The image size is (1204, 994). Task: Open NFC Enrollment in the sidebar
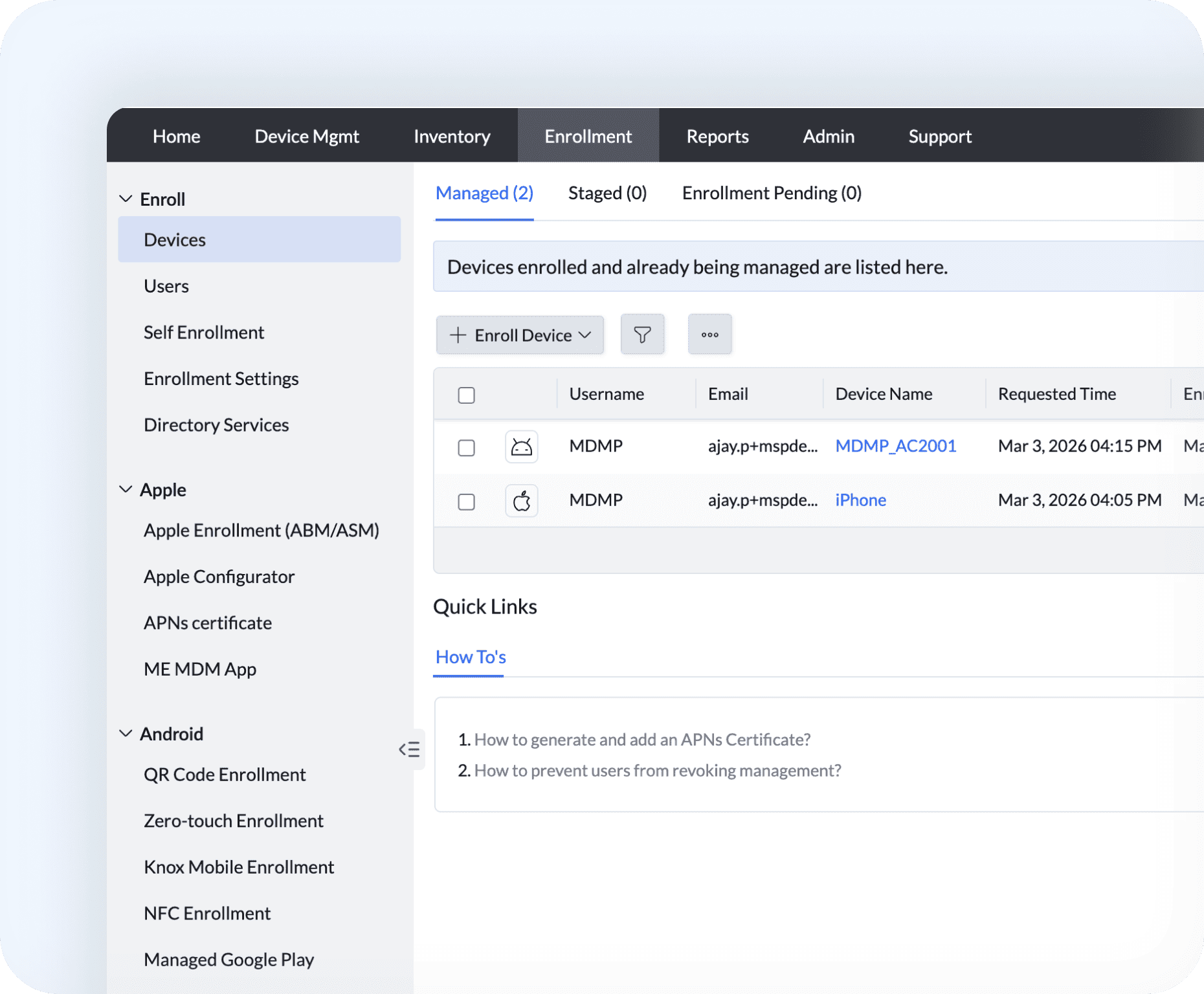[207, 913]
